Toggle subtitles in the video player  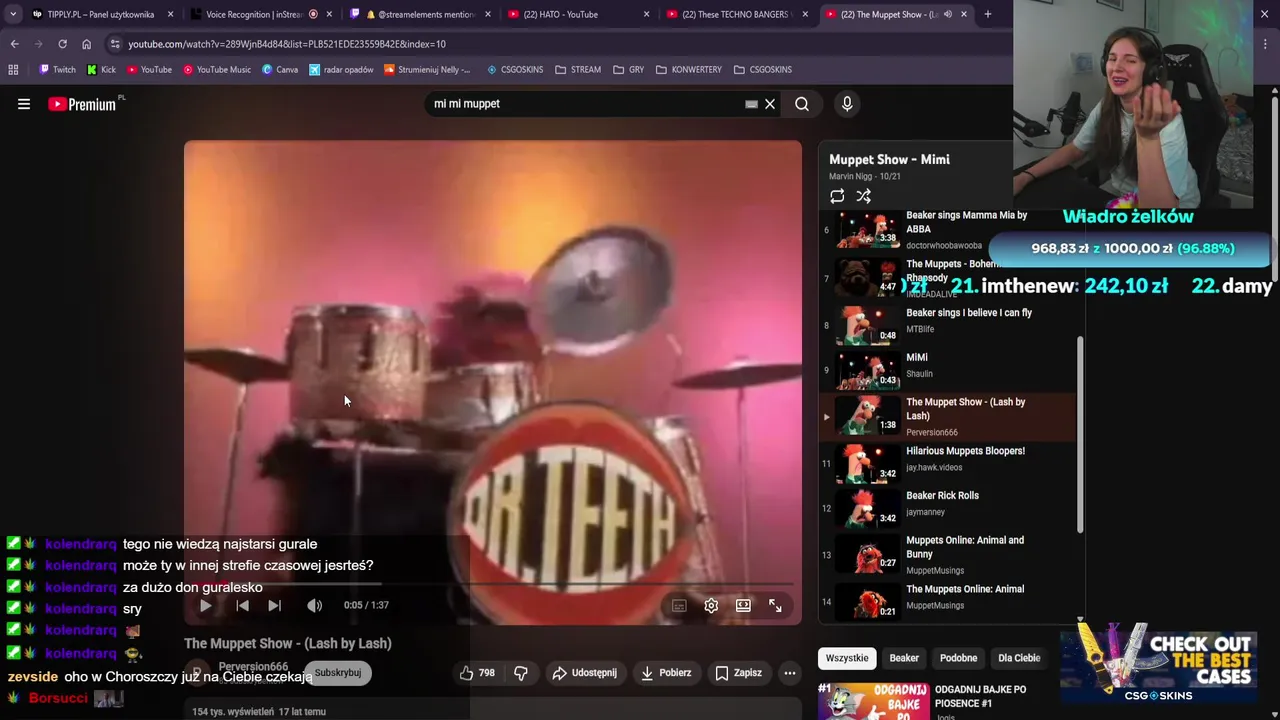point(679,605)
